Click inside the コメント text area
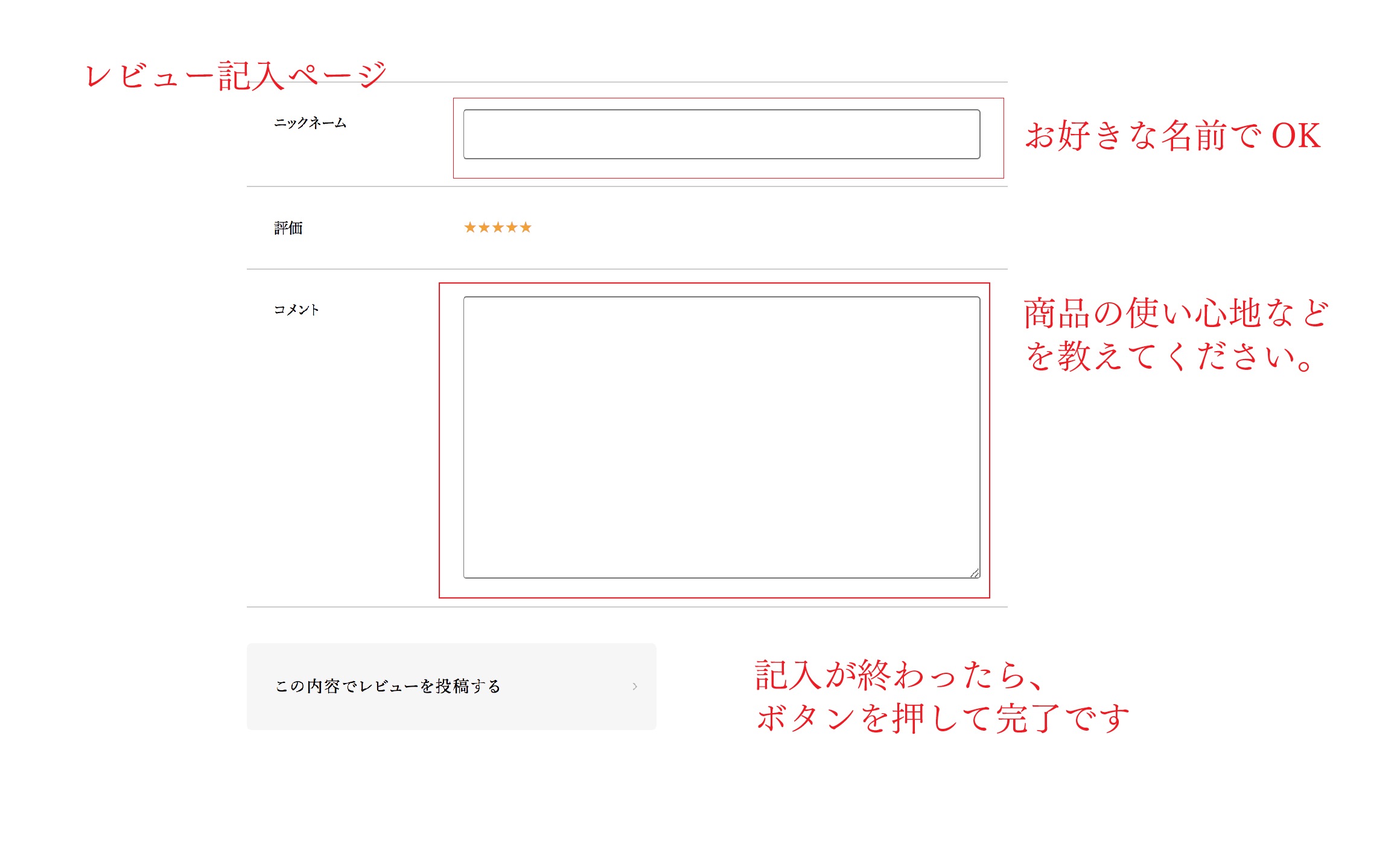 721,437
